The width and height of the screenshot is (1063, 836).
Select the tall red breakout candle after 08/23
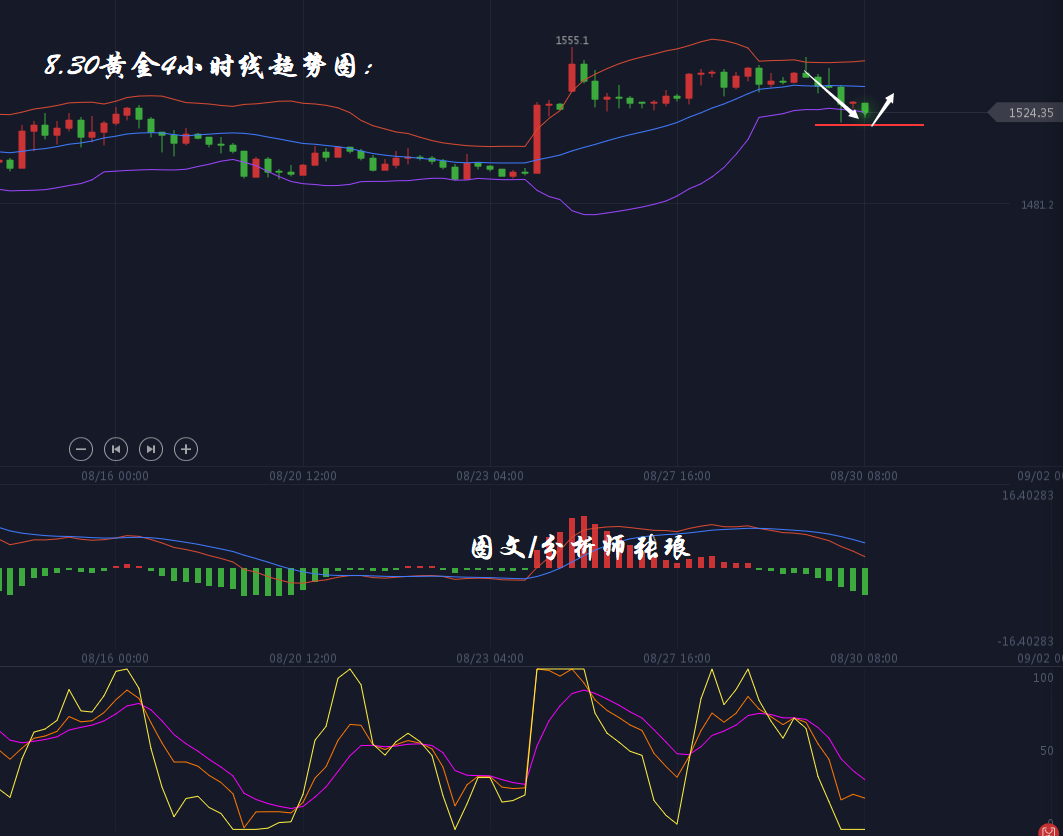pyautogui.click(x=537, y=139)
